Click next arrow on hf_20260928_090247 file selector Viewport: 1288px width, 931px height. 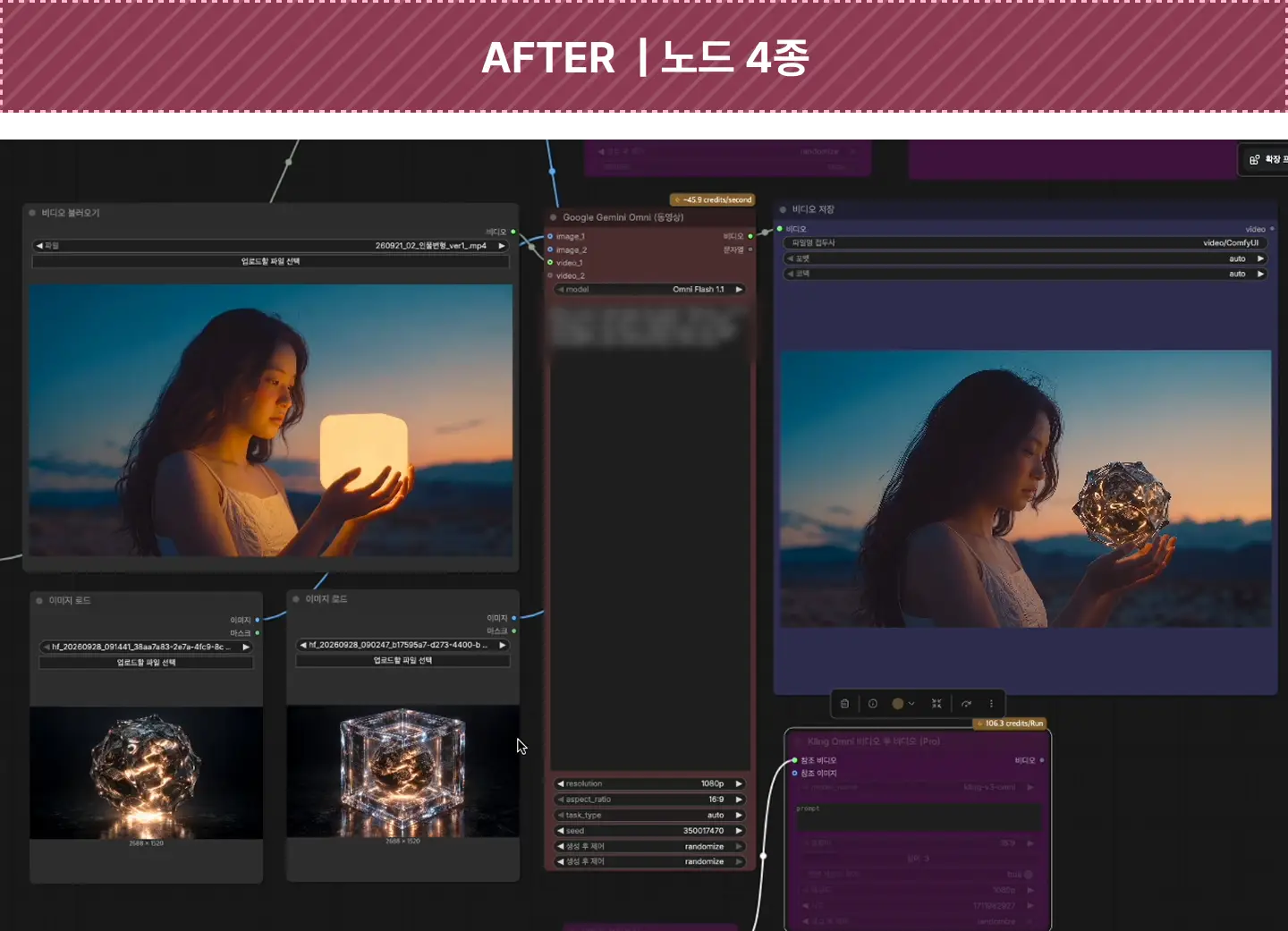click(503, 645)
